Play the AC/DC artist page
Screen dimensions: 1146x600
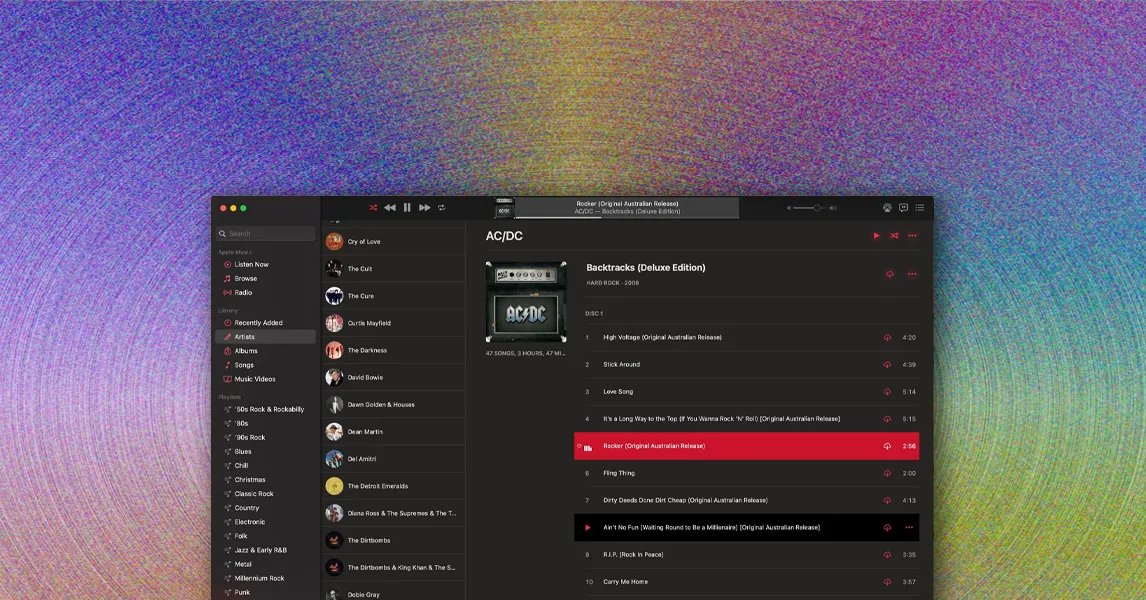click(x=876, y=236)
